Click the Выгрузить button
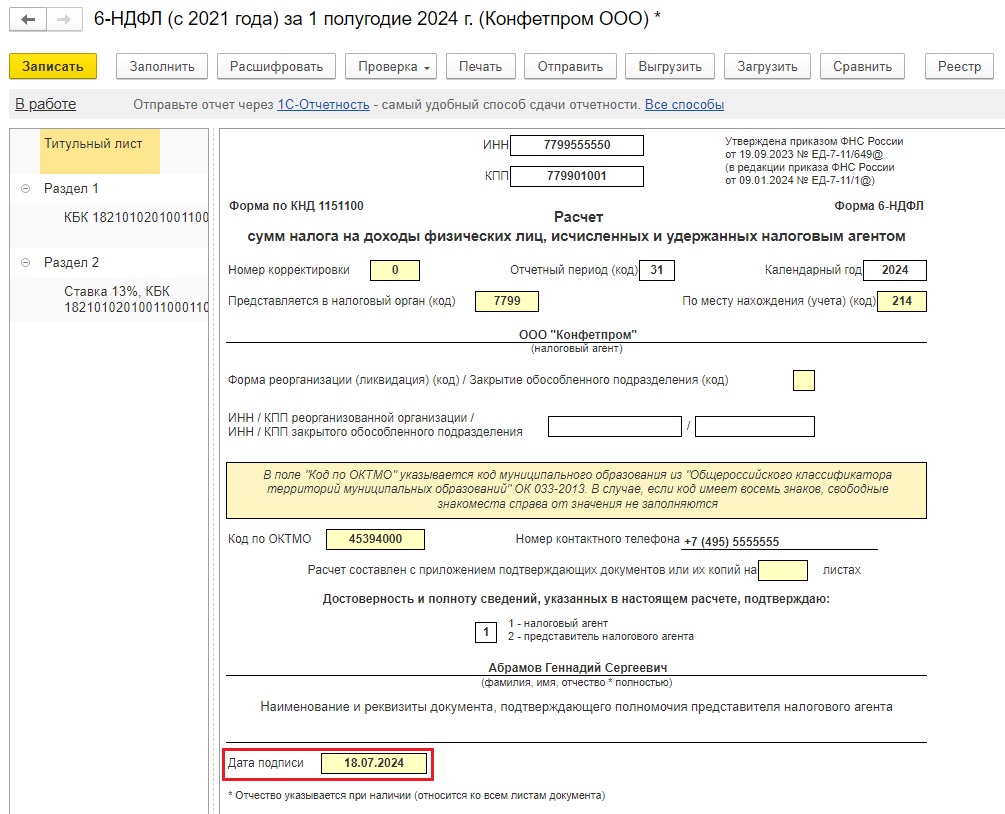Screen dimensions: 1005x814 click(x=670, y=67)
